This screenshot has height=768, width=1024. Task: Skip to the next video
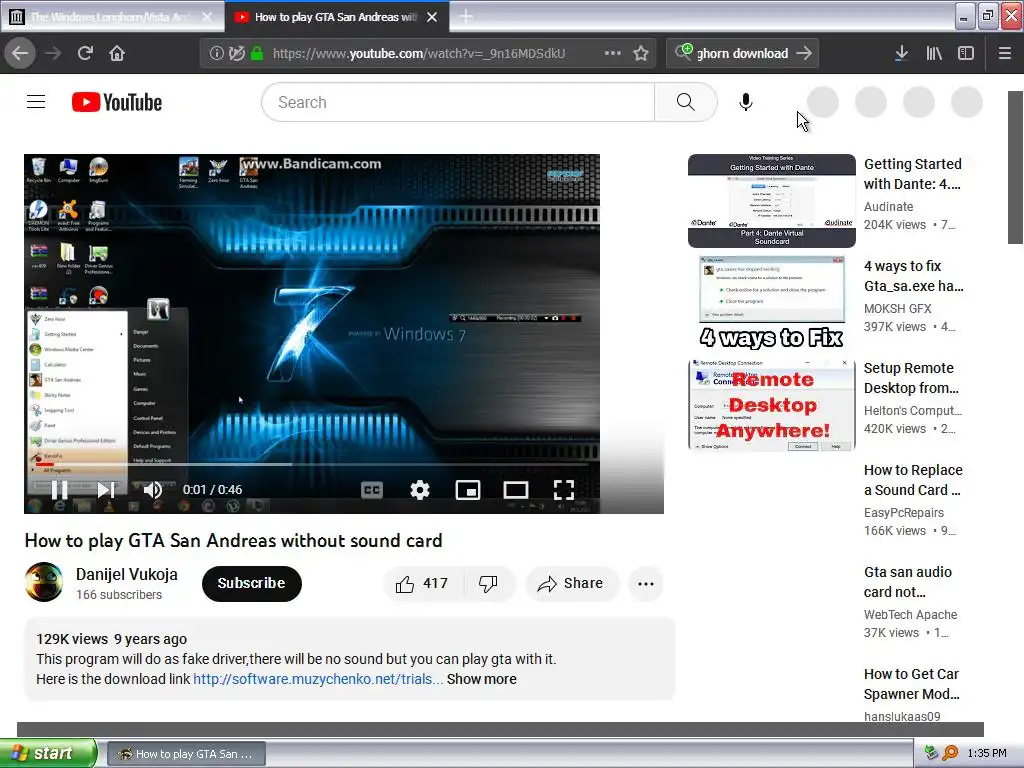point(106,489)
